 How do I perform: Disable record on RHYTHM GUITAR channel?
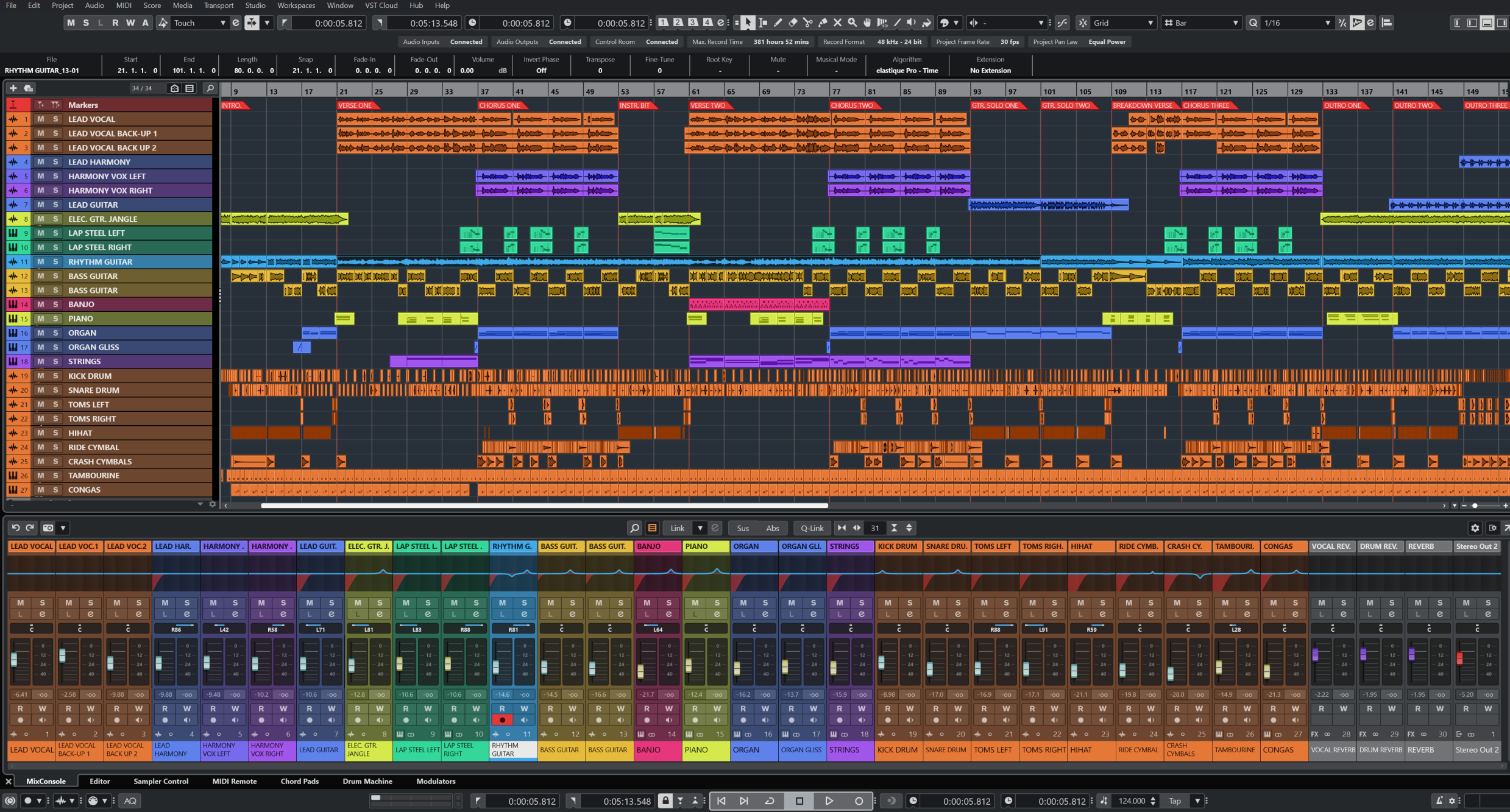pos(502,720)
